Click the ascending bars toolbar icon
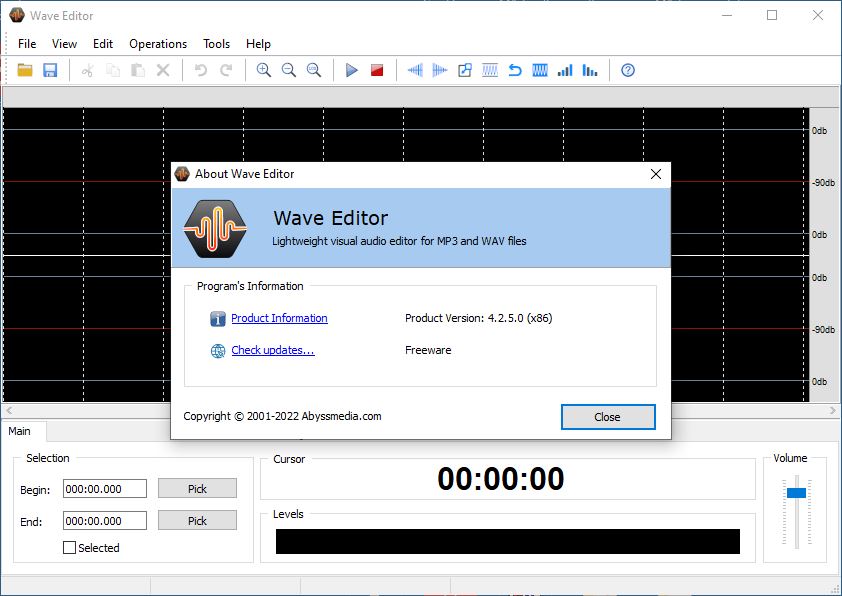842x596 pixels. [565, 70]
